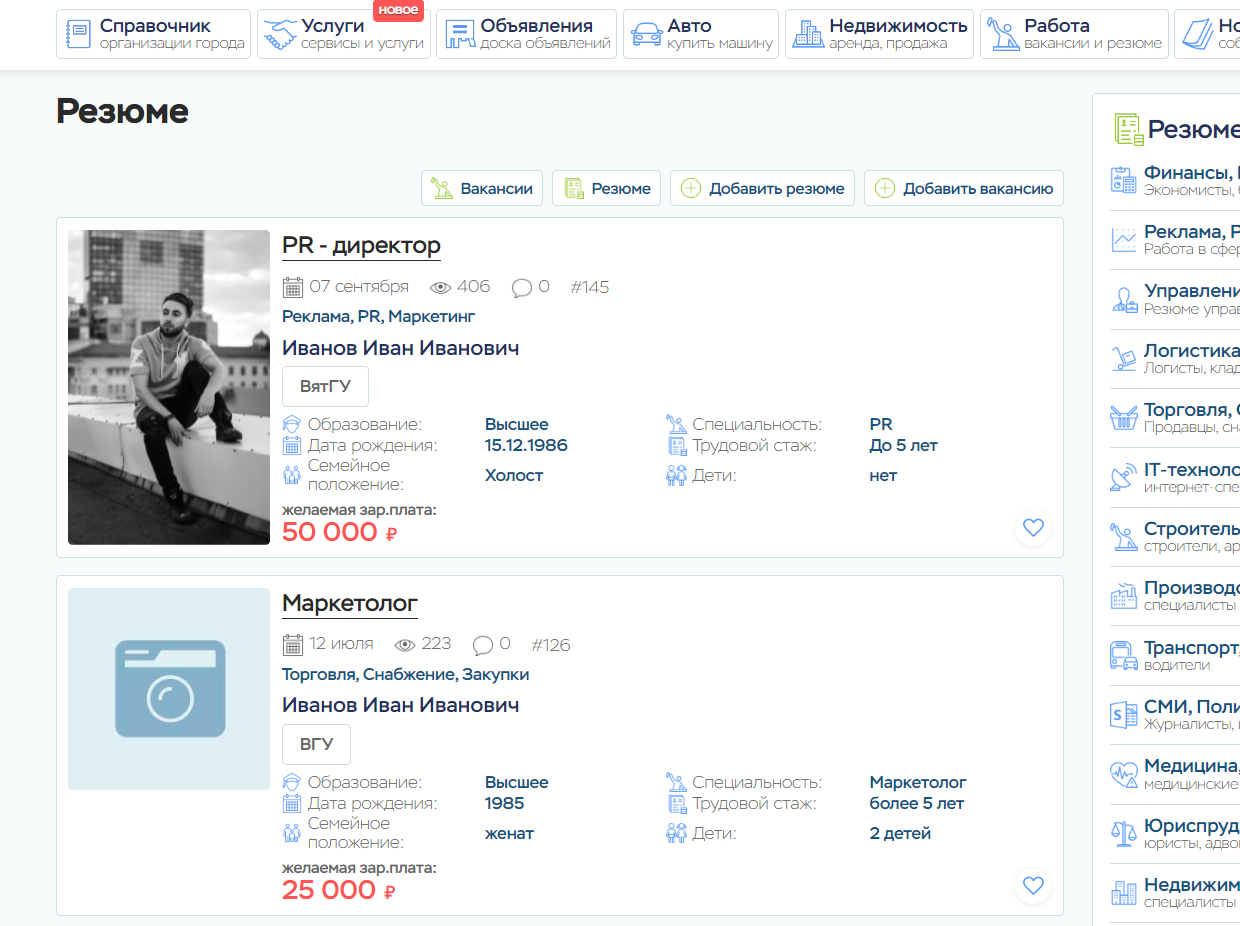Click the IT-технологии satellite dish icon
The height and width of the screenshot is (926, 1240).
click(1124, 478)
